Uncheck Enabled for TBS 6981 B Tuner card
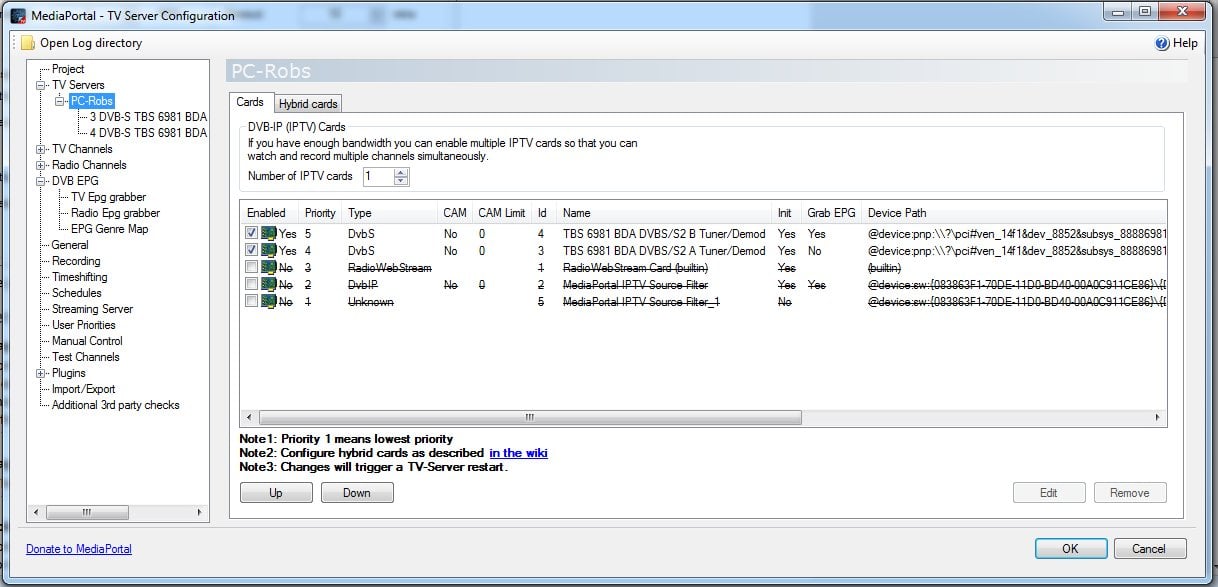This screenshot has height=587, width=1218. 251,234
